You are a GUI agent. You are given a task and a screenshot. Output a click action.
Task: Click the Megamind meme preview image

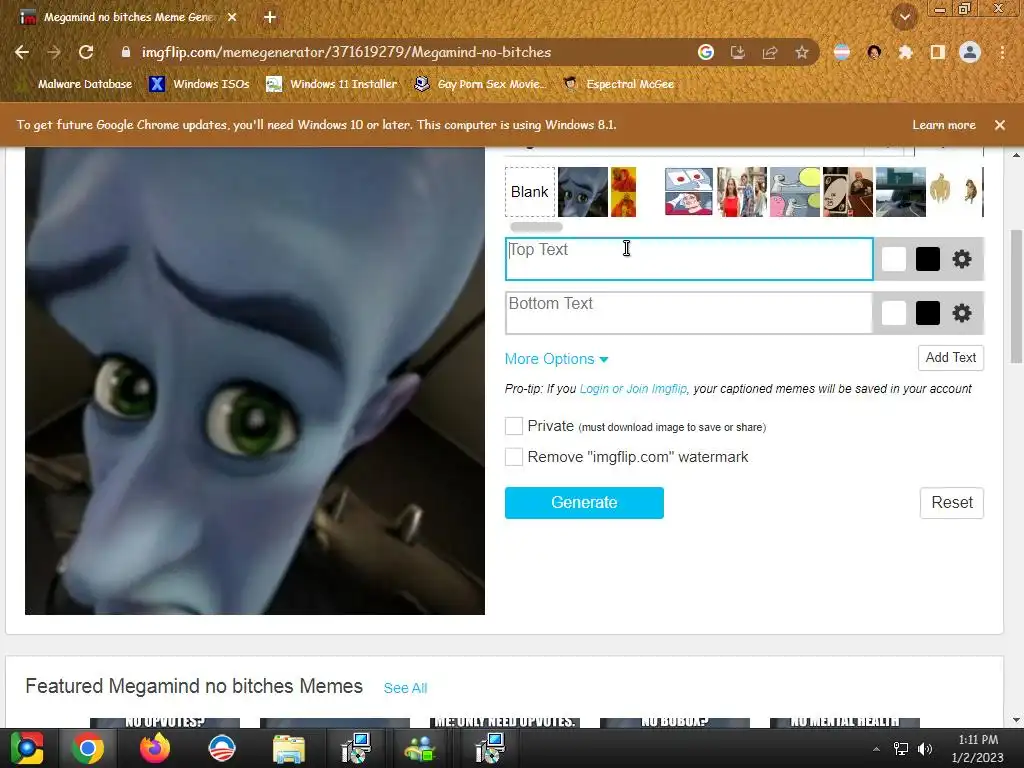(255, 381)
